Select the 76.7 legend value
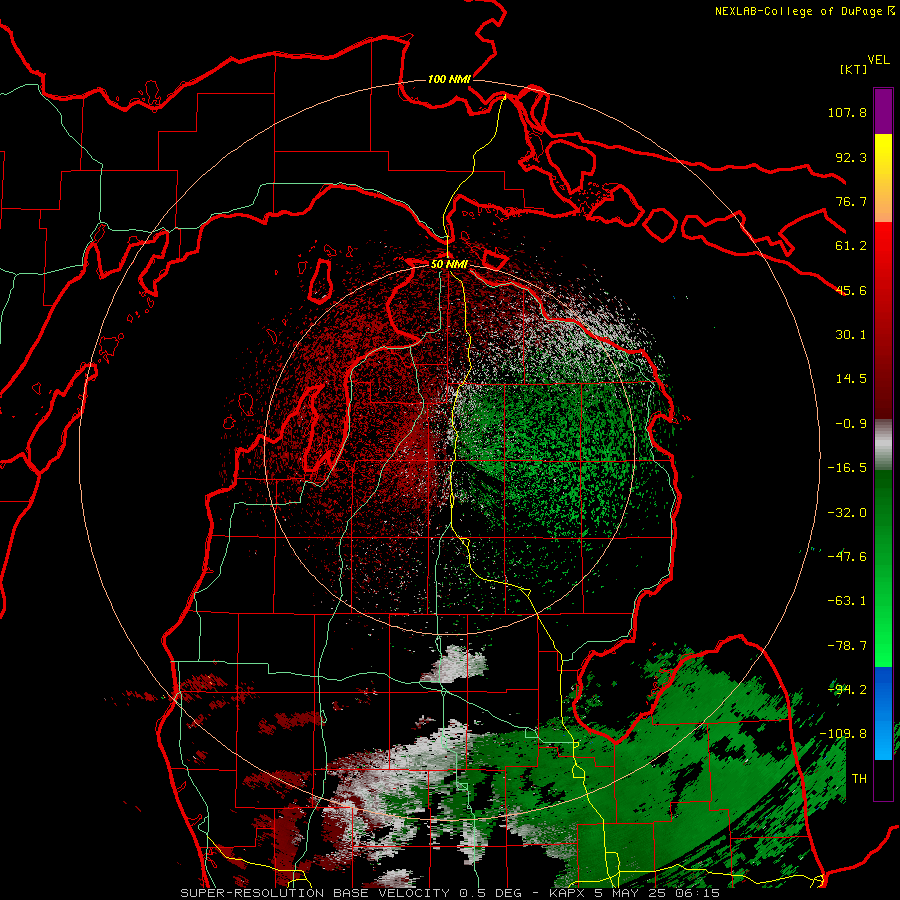900x900 pixels. pyautogui.click(x=851, y=201)
